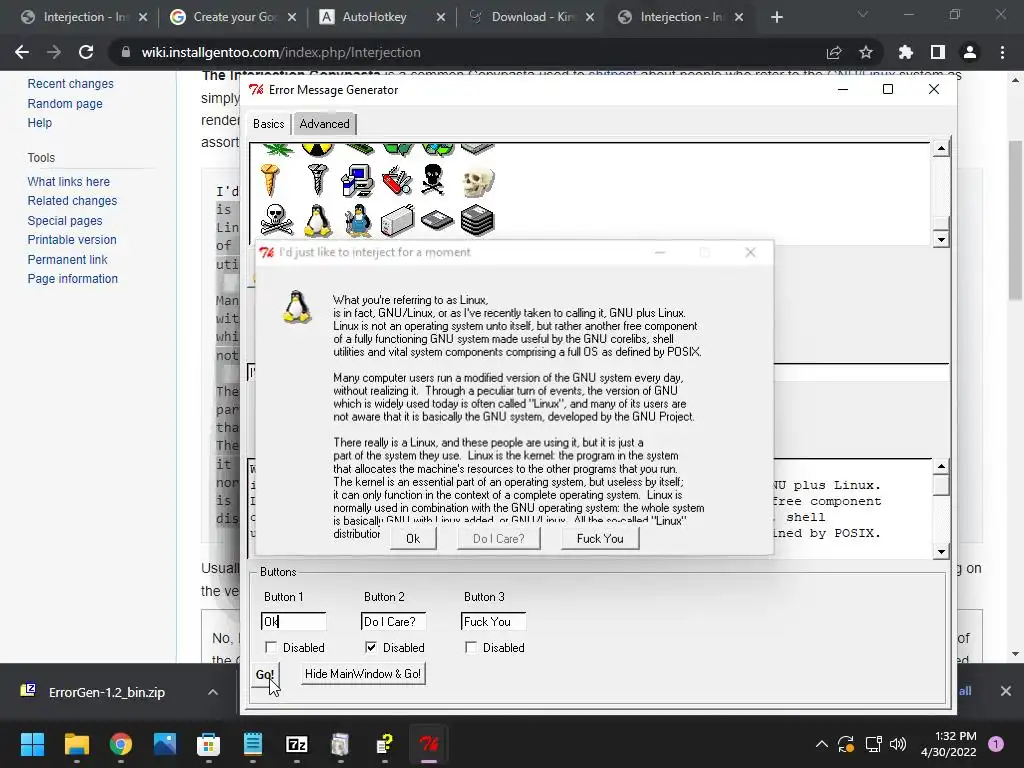
Task: Open Page information link
Action: 72,278
